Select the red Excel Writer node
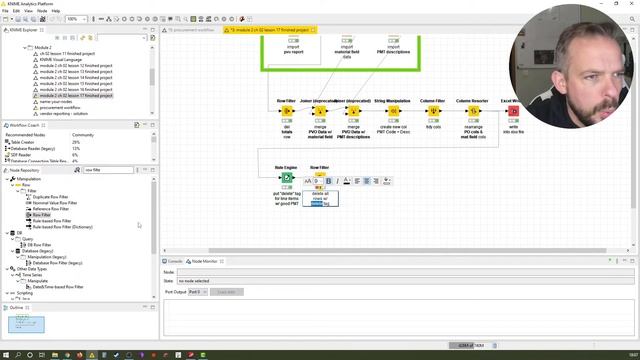Image resolution: width=640 pixels, height=360 pixels. [513, 111]
